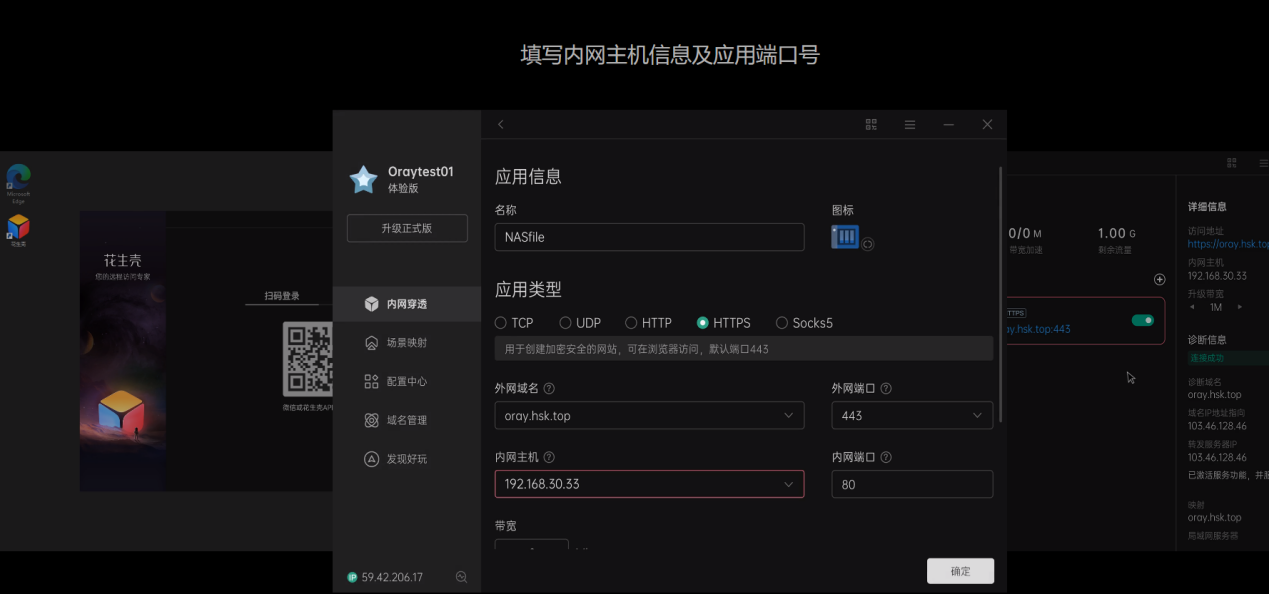Expand the 外网端口 dropdown showing 443
This screenshot has width=1269, height=594.
tap(912, 415)
